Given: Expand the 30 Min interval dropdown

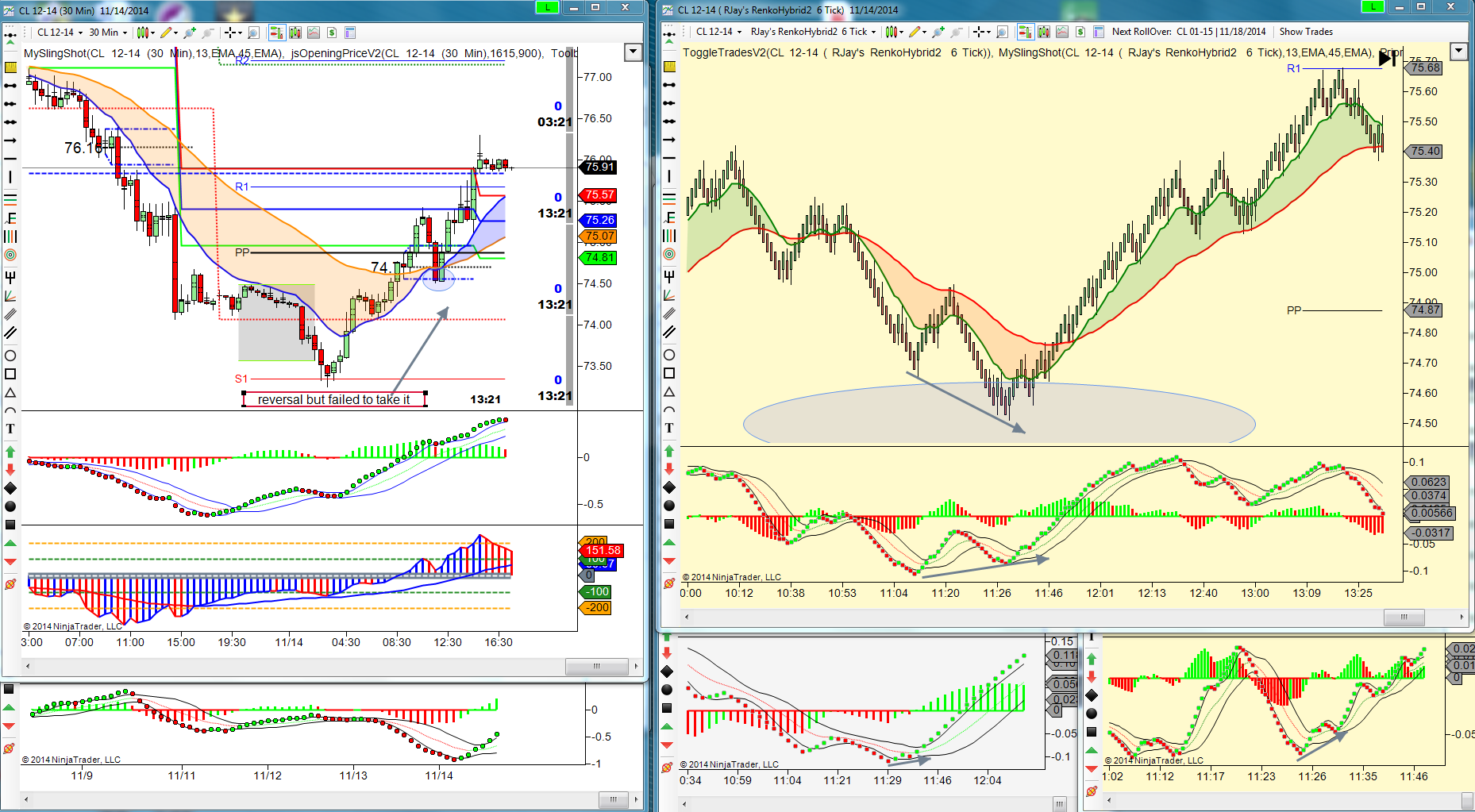Looking at the screenshot, I should [x=108, y=33].
